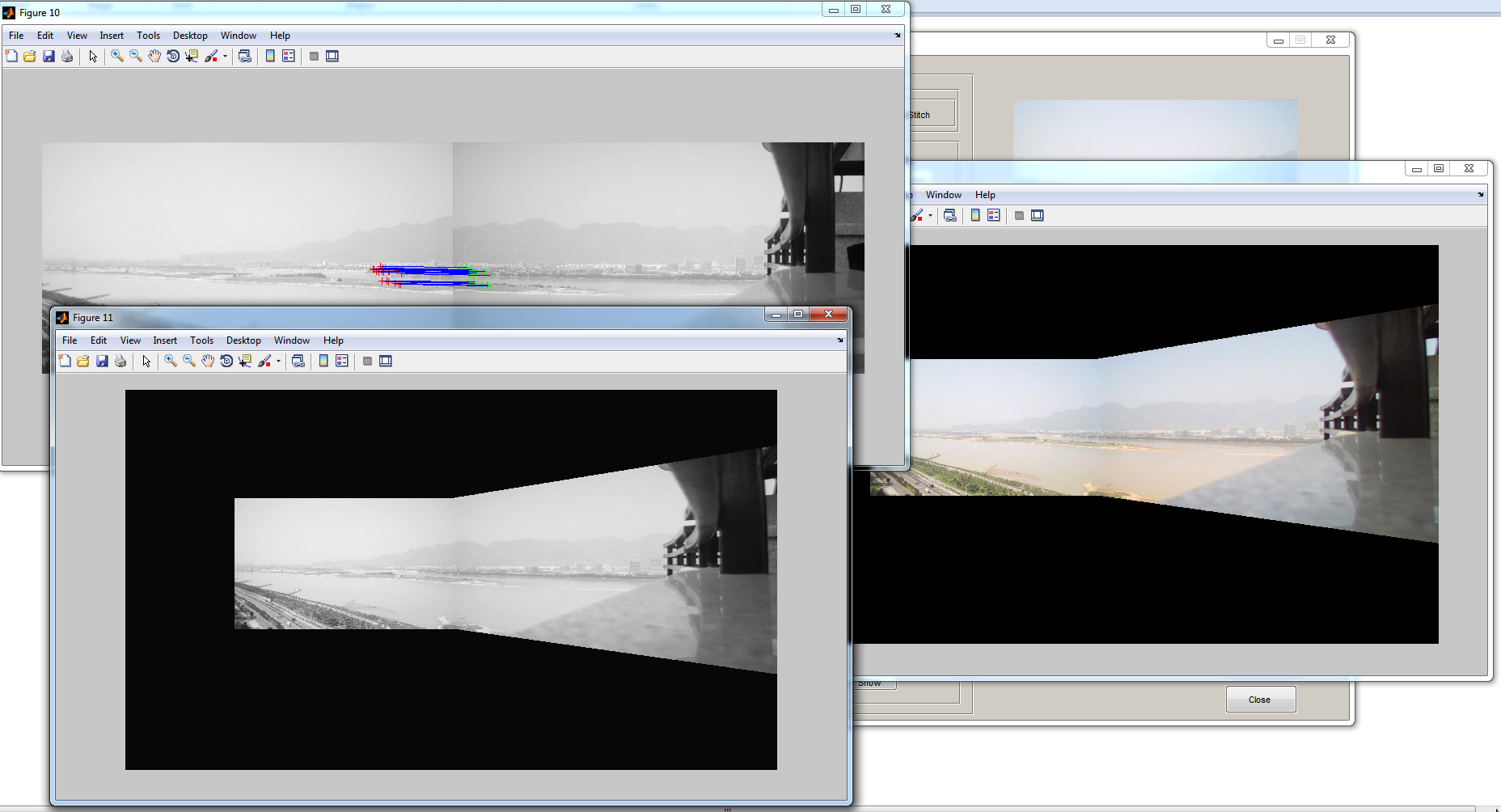Open Window menu in Figure 10

[239, 36]
